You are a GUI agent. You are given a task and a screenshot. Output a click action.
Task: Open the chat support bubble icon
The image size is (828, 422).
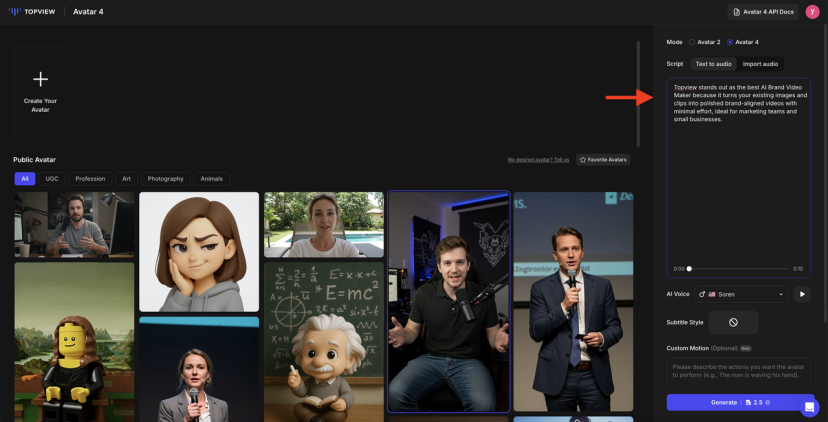pyautogui.click(x=809, y=407)
